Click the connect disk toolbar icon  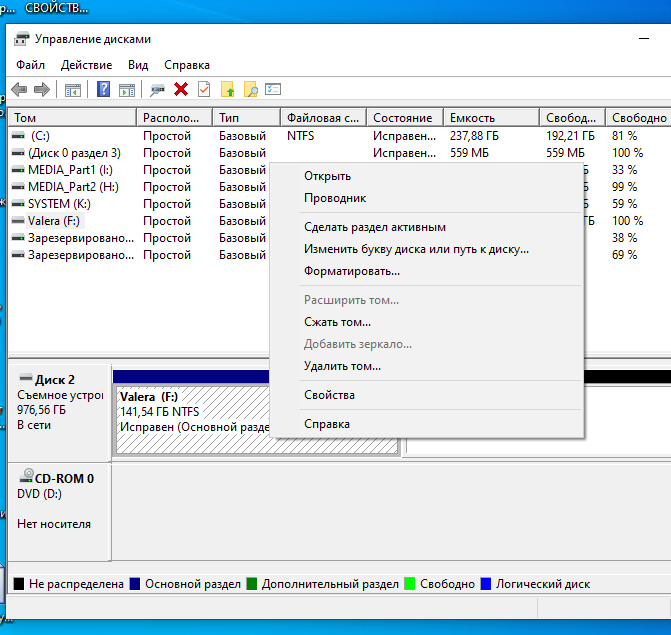157,90
